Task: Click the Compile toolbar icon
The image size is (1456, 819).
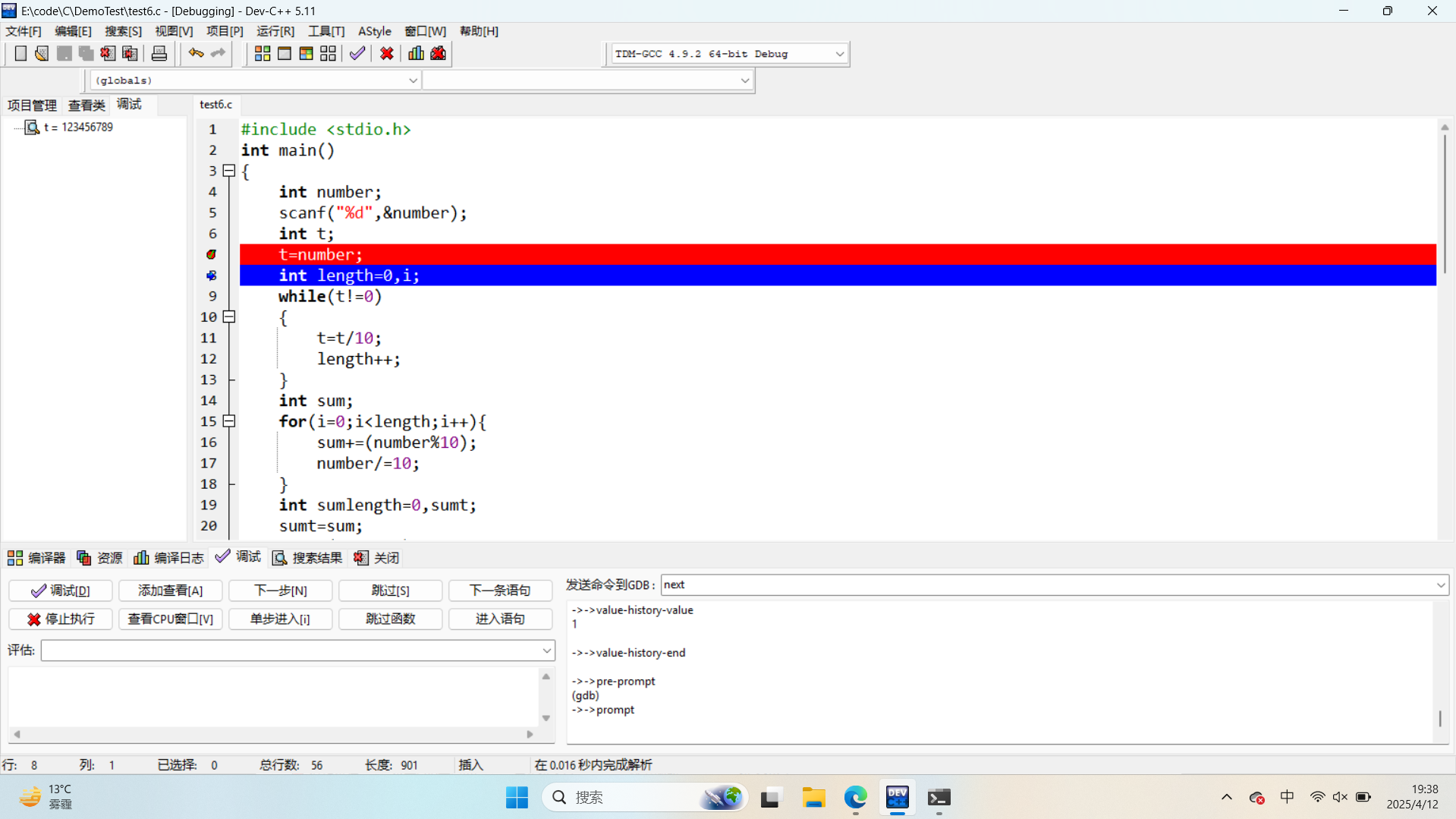Action: (x=263, y=53)
